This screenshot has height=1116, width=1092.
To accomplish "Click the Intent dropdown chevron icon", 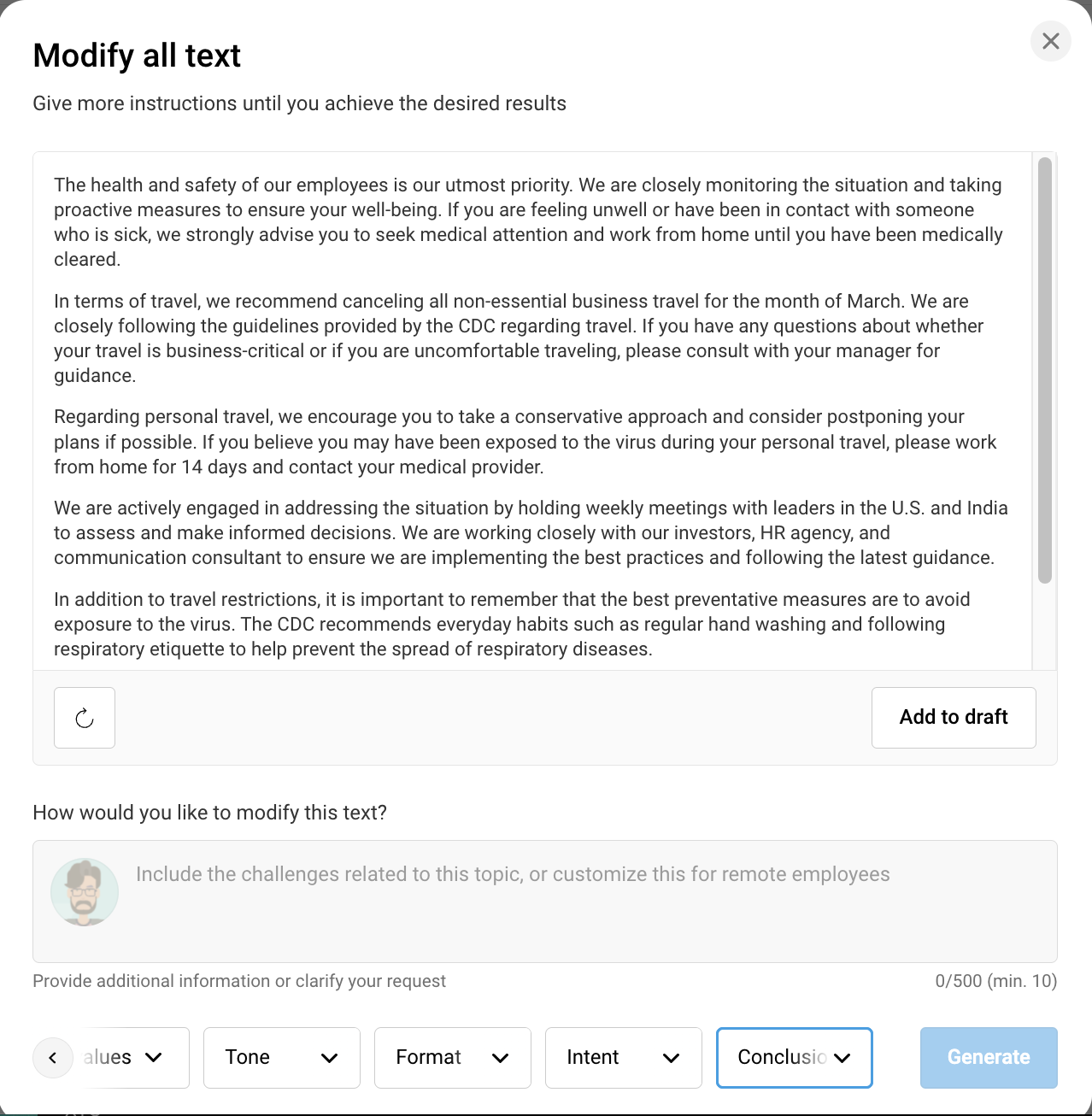I will pos(672,1058).
